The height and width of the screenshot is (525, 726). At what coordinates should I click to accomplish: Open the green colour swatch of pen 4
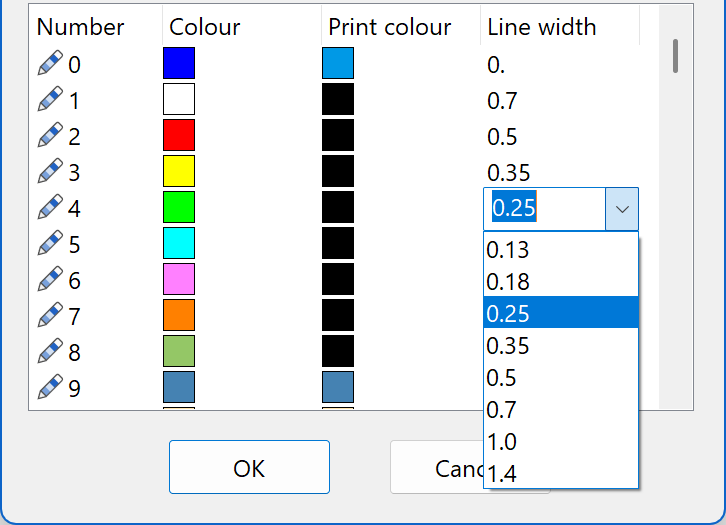(x=179, y=207)
